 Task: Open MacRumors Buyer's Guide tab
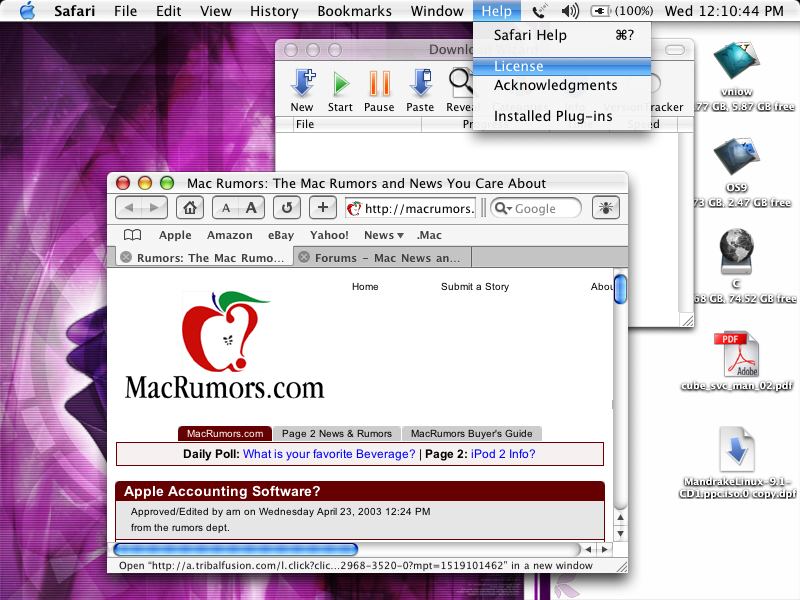(x=471, y=434)
